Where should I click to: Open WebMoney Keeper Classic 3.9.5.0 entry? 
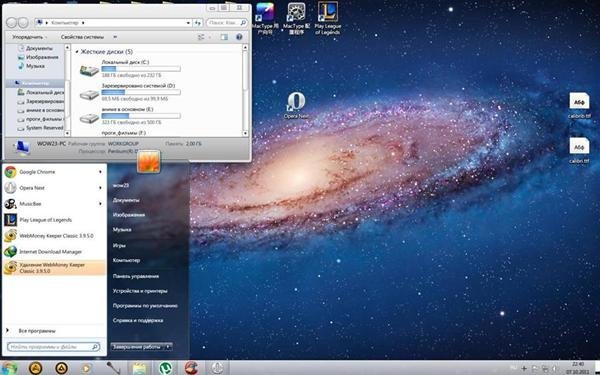[54, 236]
